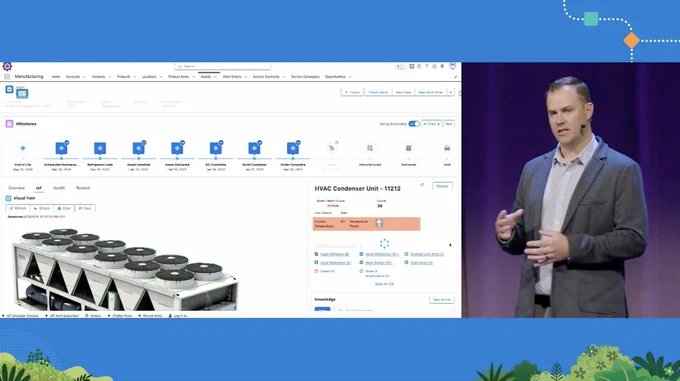680x381 pixels.
Task: Click the pencil edit icon on nav bar
Action: [455, 77]
